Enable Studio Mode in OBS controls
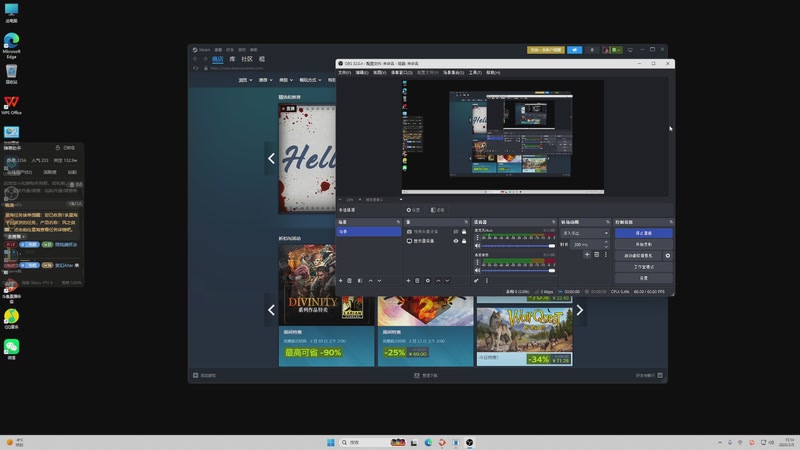 click(x=643, y=267)
